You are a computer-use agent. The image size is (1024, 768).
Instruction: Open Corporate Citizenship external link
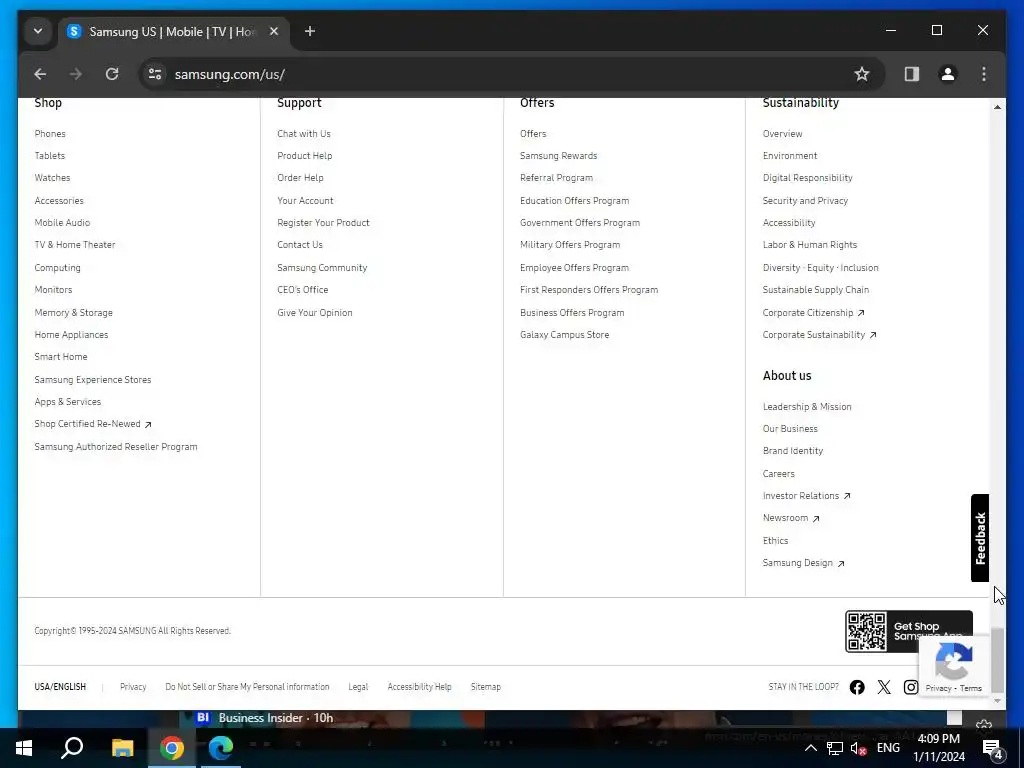(814, 313)
